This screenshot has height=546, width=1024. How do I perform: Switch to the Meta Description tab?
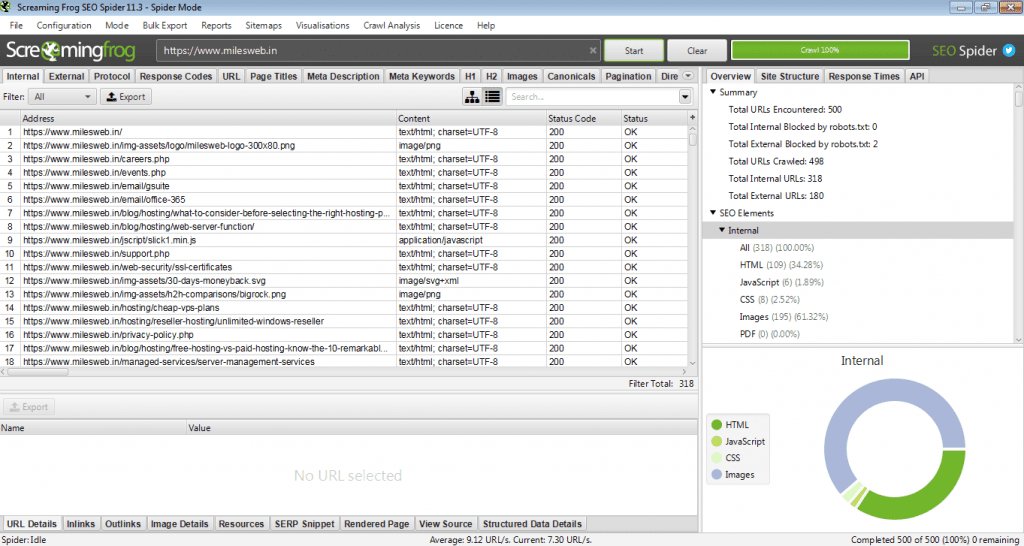[x=344, y=76]
